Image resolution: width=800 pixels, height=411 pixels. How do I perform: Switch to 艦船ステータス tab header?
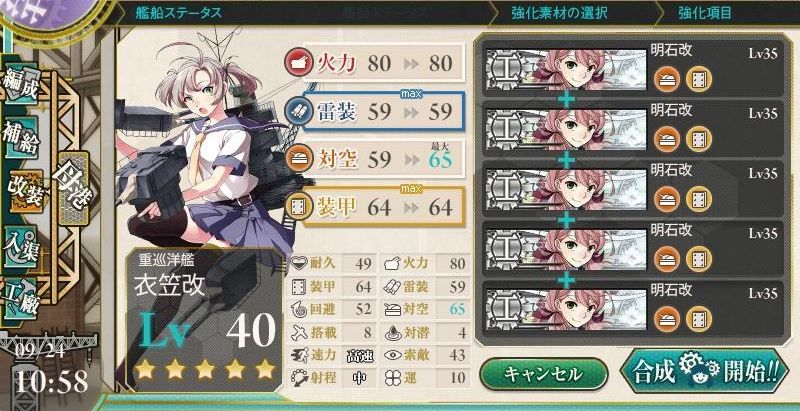click(x=179, y=13)
